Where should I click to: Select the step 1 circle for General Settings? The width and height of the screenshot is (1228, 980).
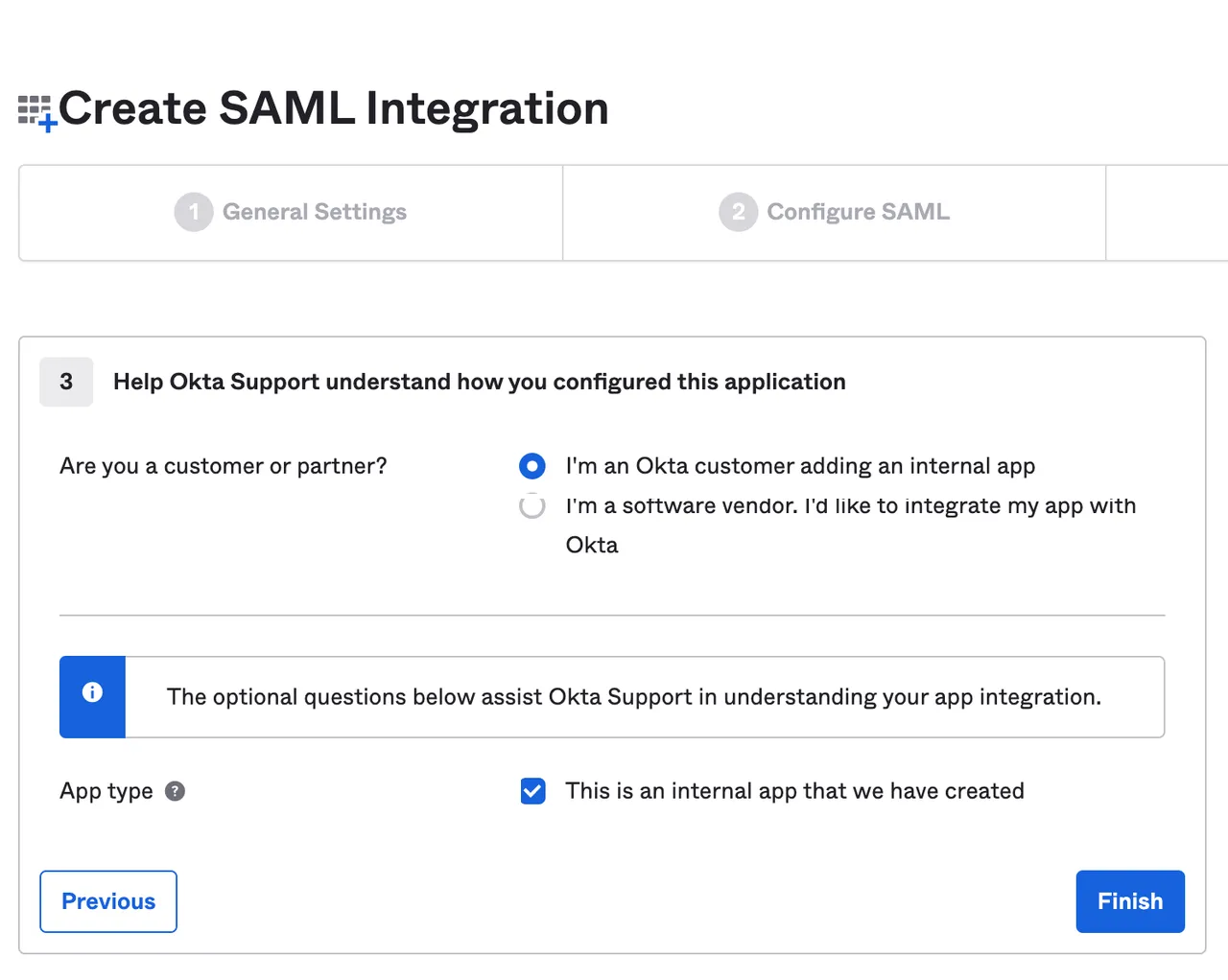click(194, 212)
